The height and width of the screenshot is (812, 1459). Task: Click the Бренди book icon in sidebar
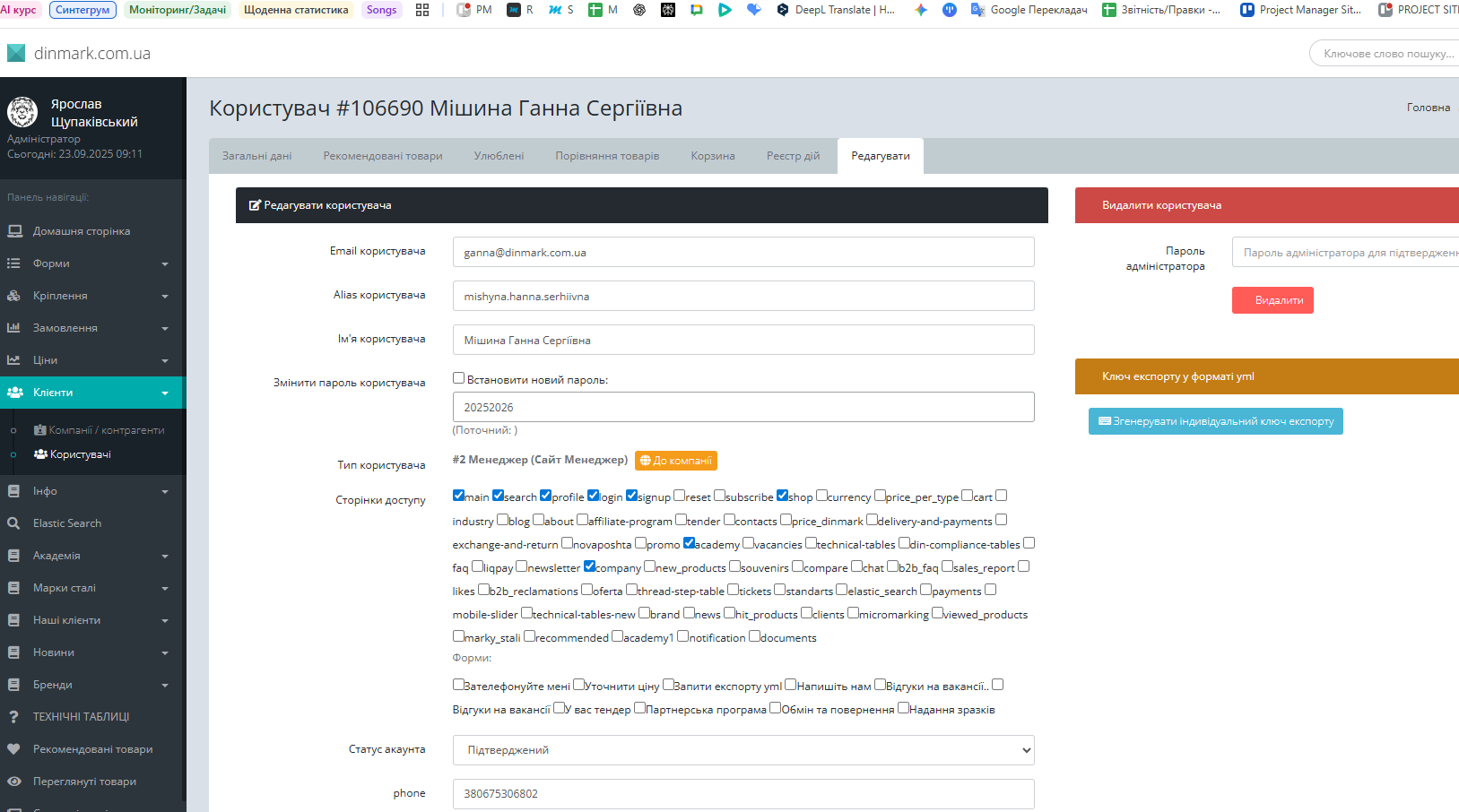[x=13, y=685]
